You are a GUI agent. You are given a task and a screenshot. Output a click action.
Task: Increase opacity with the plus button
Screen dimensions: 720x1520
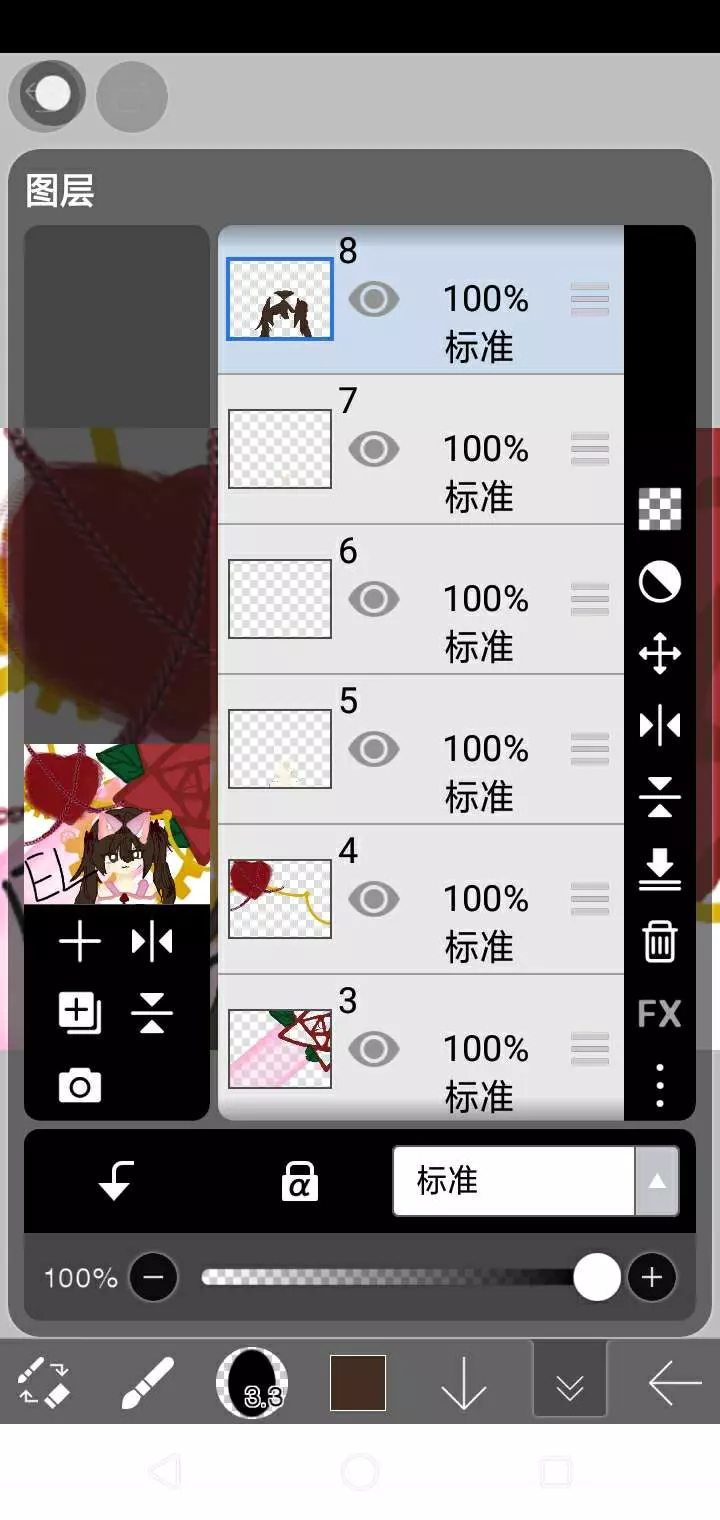click(x=652, y=1277)
